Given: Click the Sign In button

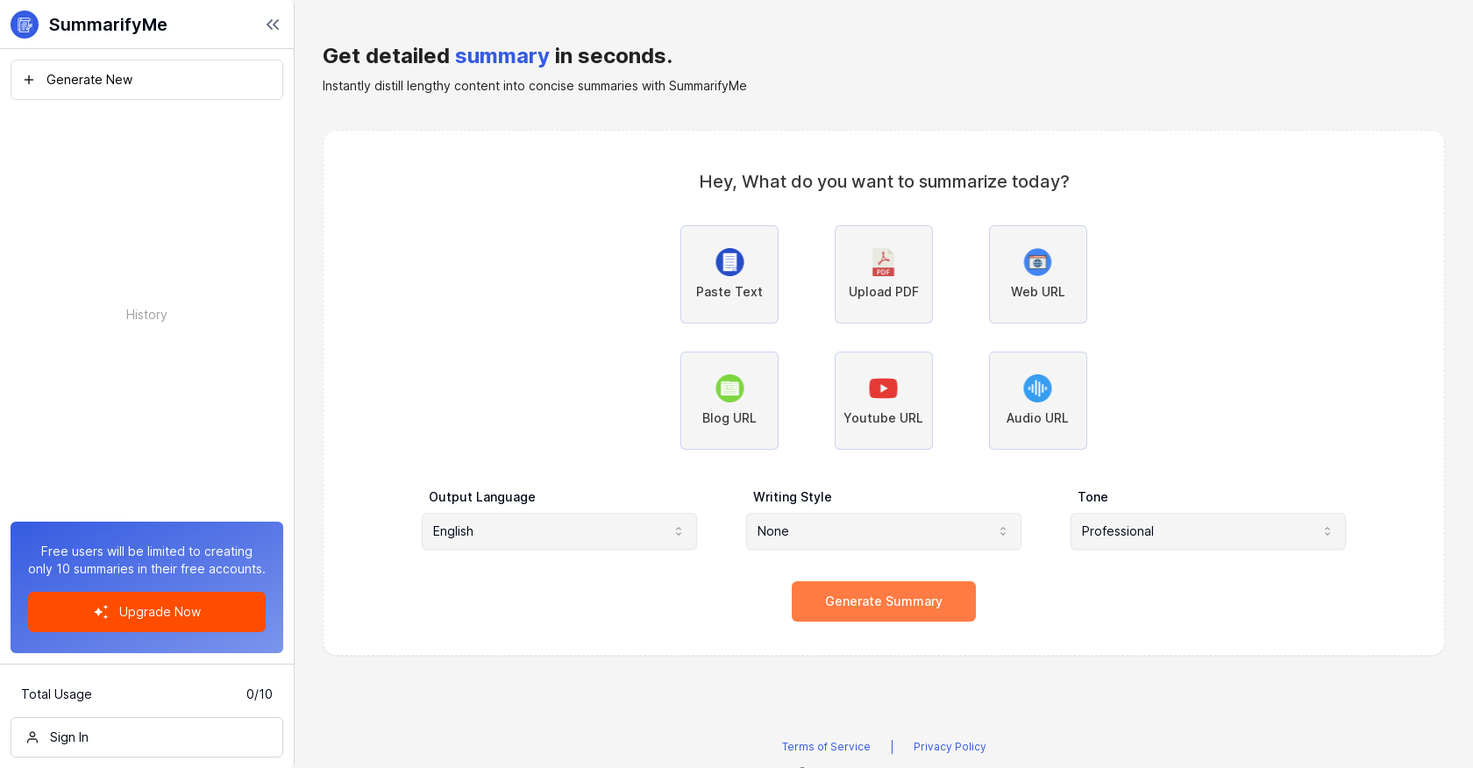Looking at the screenshot, I should pos(147,737).
